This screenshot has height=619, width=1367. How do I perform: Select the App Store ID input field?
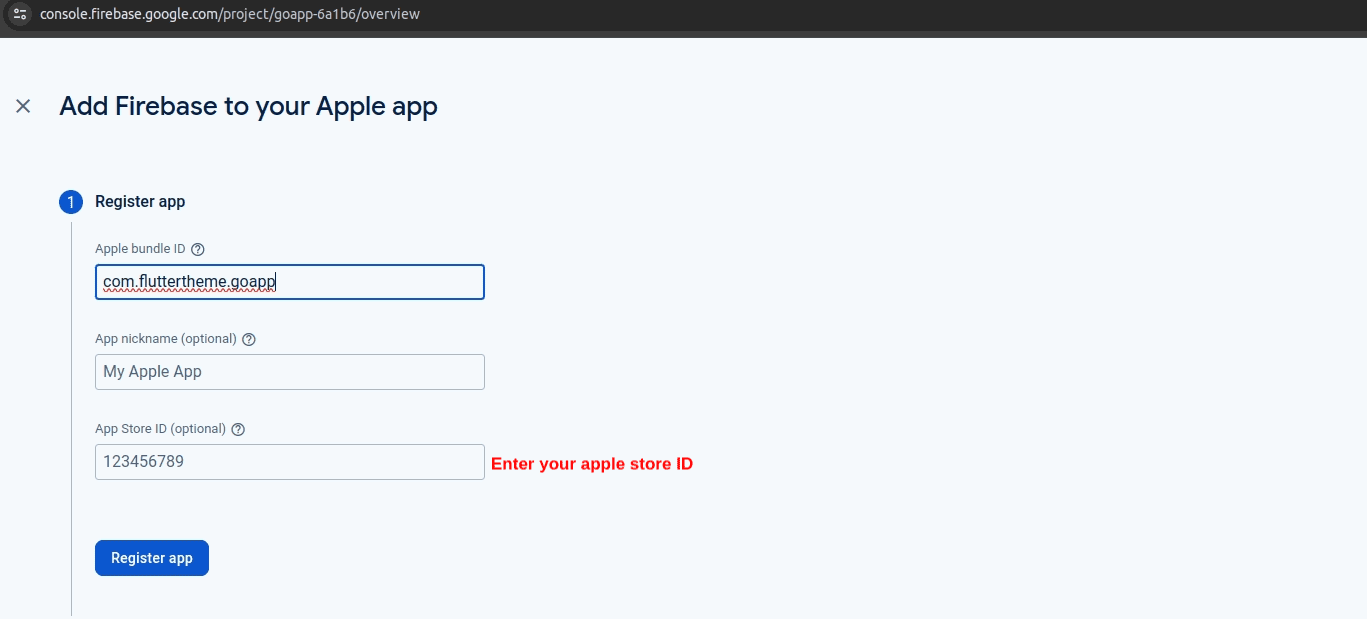[290, 462]
